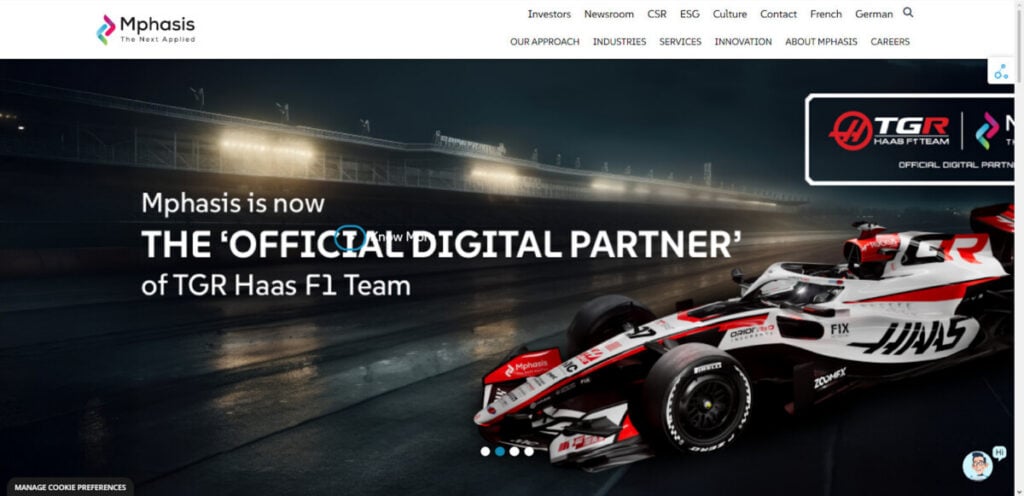Image resolution: width=1024 pixels, height=496 pixels.
Task: Click Manage Cookie Preferences button
Action: pos(70,487)
